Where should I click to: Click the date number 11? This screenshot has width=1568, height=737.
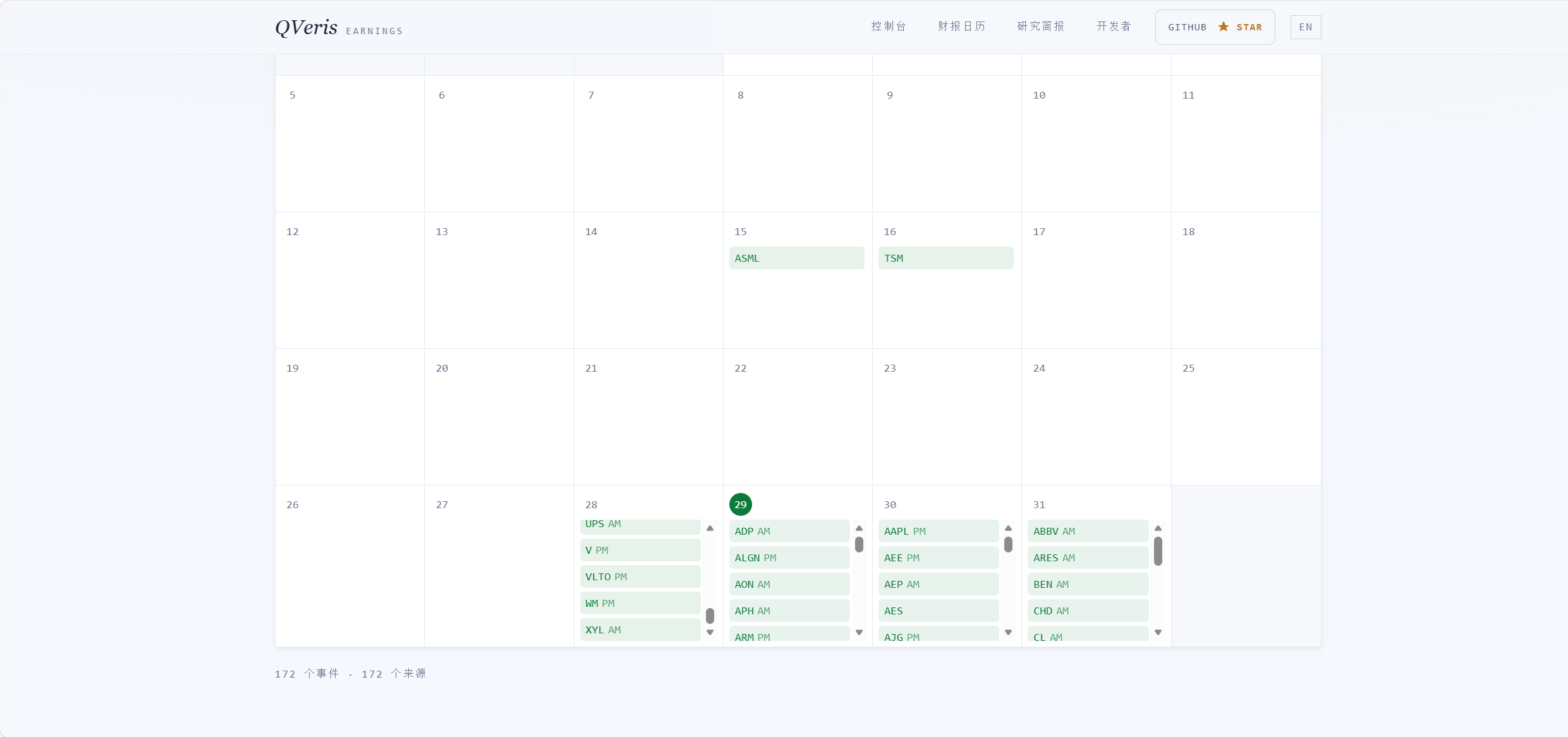coord(1188,95)
